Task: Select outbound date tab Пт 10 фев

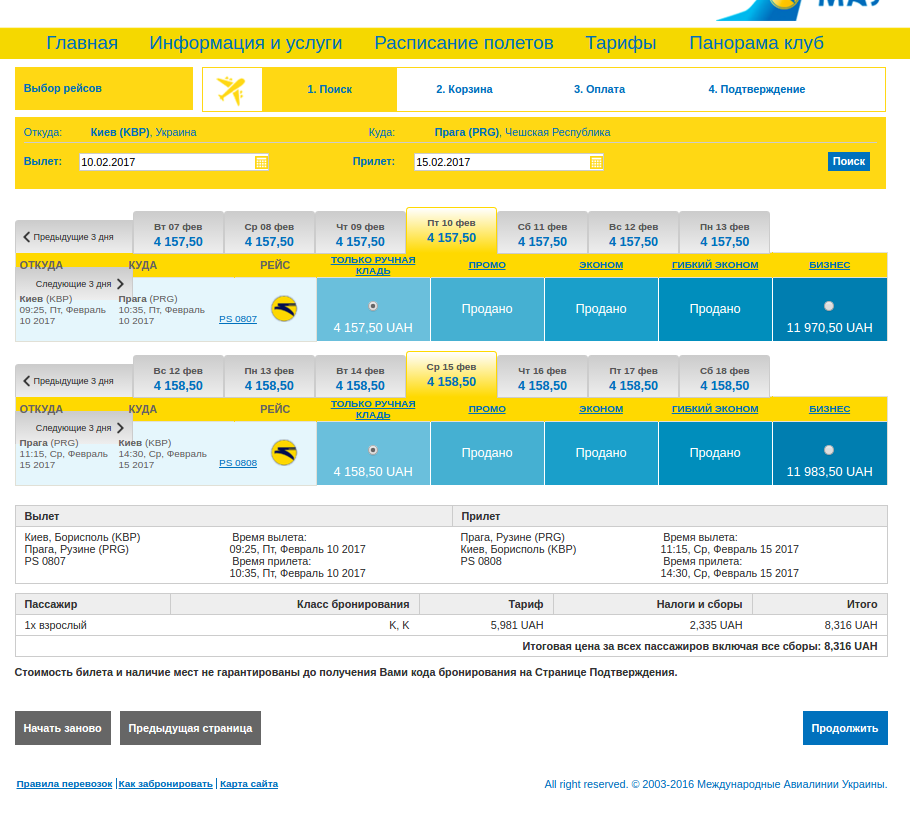Action: [452, 230]
